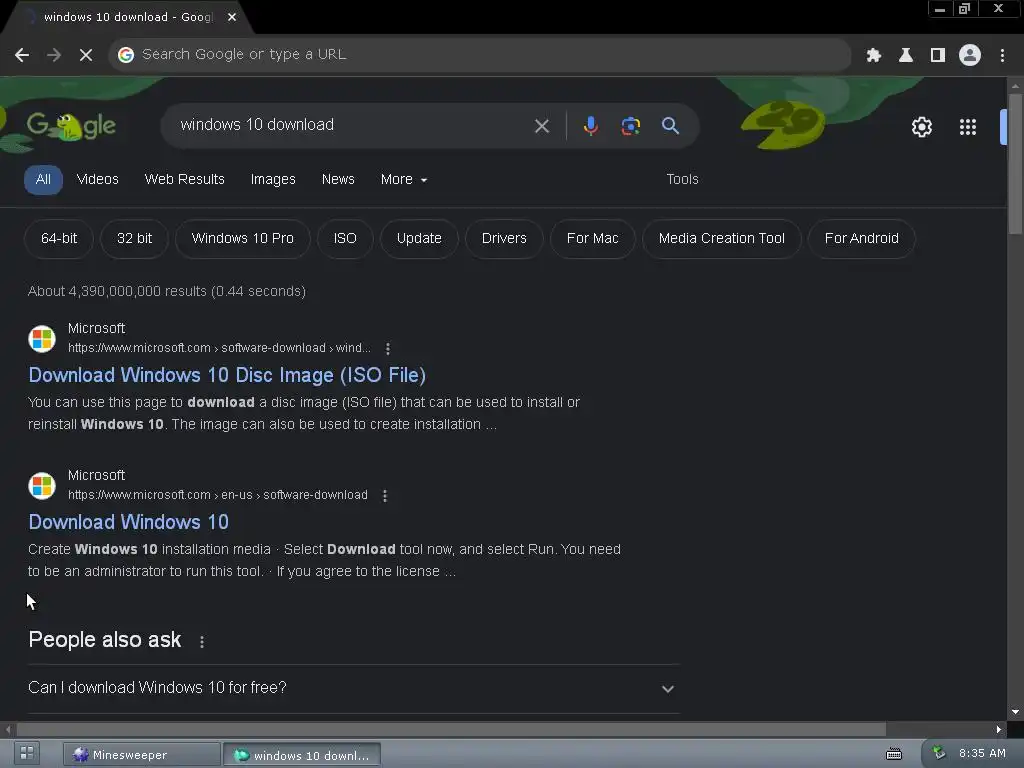Open Download Windows 10 Disc Image link
Viewport: 1024px width, 768px height.
tap(227, 376)
